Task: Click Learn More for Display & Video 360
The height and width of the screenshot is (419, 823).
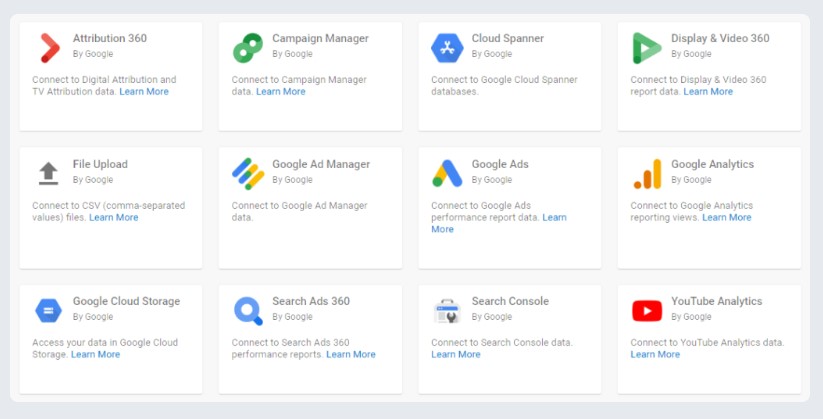Action: coord(708,92)
